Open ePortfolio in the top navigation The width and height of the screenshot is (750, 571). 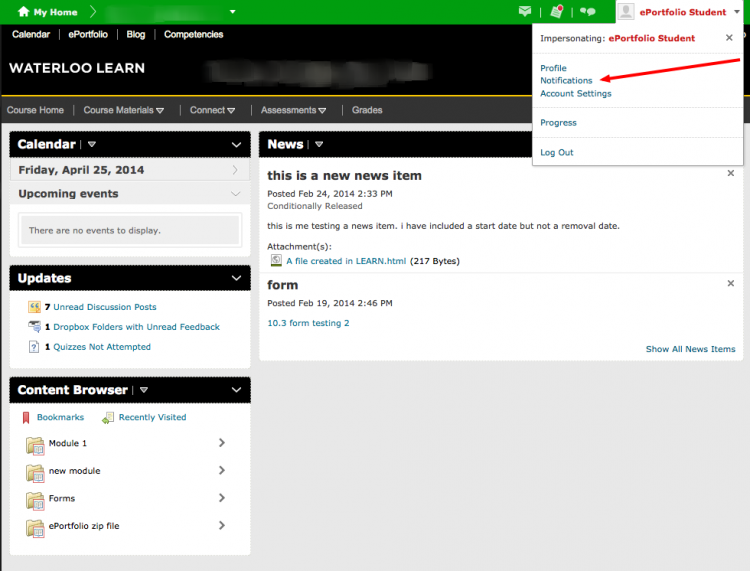(x=88, y=34)
